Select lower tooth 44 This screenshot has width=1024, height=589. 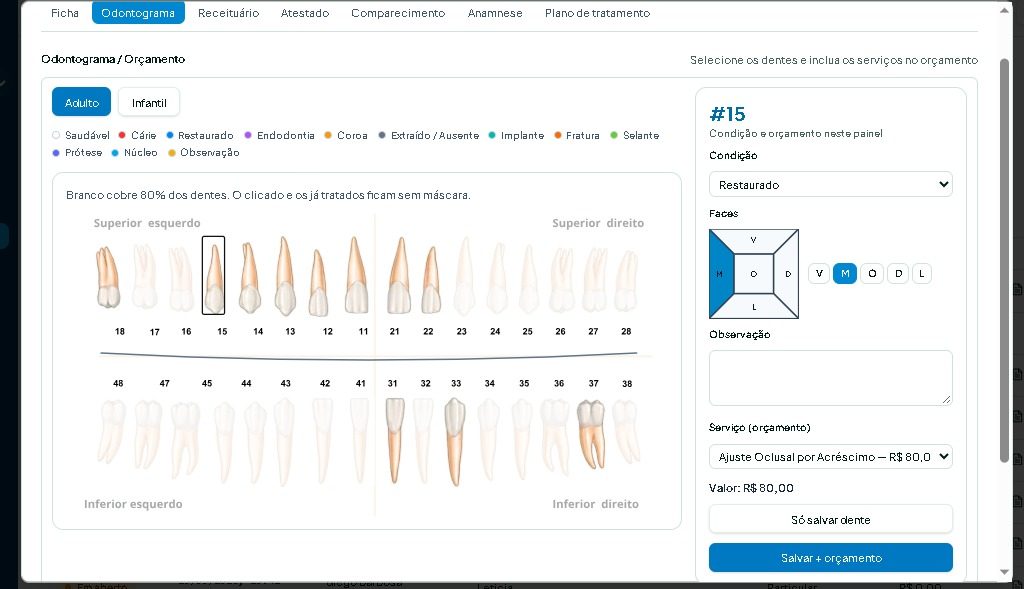[255, 441]
